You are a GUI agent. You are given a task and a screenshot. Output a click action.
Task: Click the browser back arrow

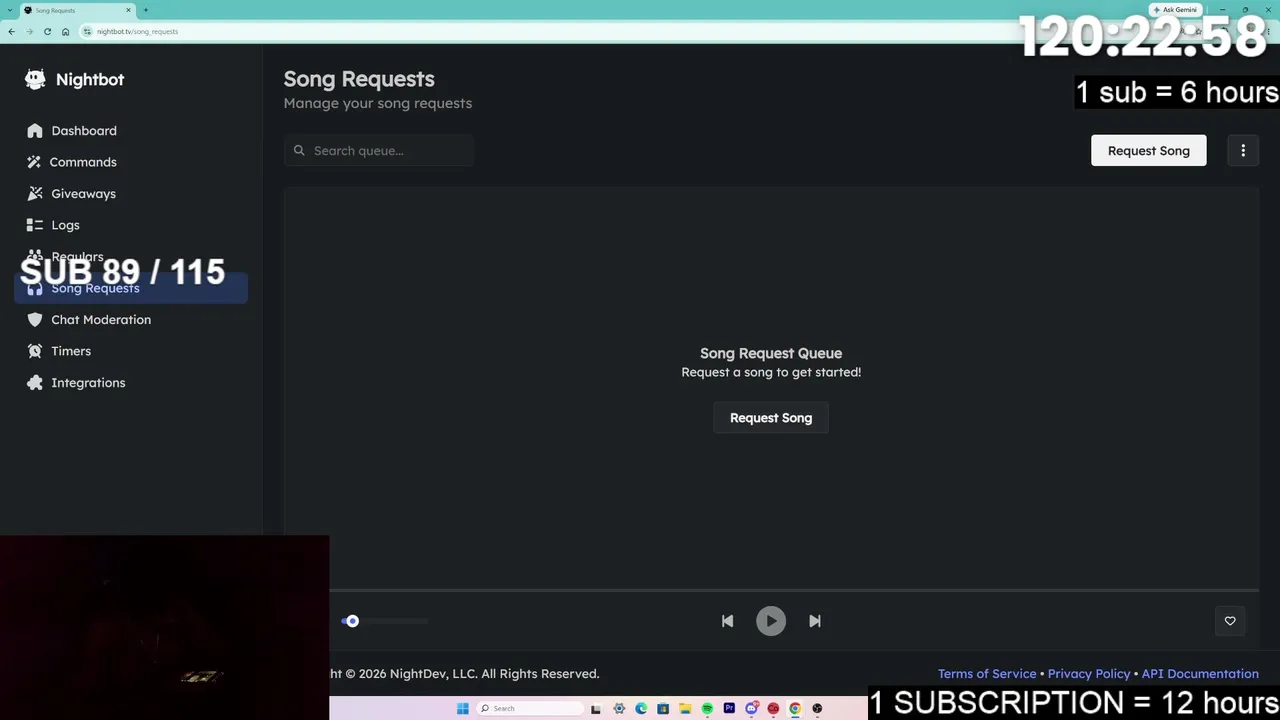tap(11, 31)
